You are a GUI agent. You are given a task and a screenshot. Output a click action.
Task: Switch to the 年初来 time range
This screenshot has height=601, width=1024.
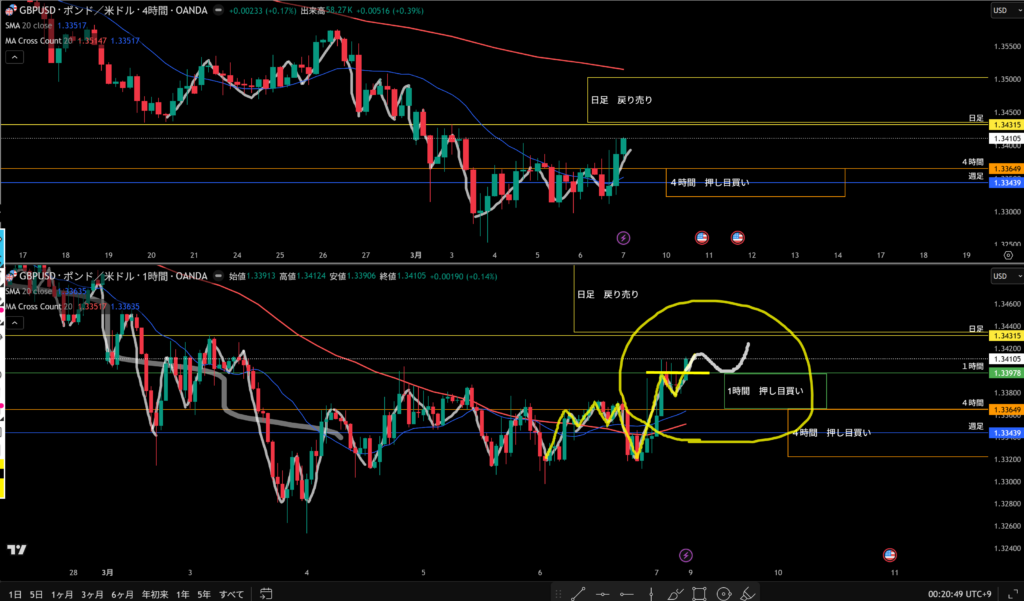click(154, 593)
